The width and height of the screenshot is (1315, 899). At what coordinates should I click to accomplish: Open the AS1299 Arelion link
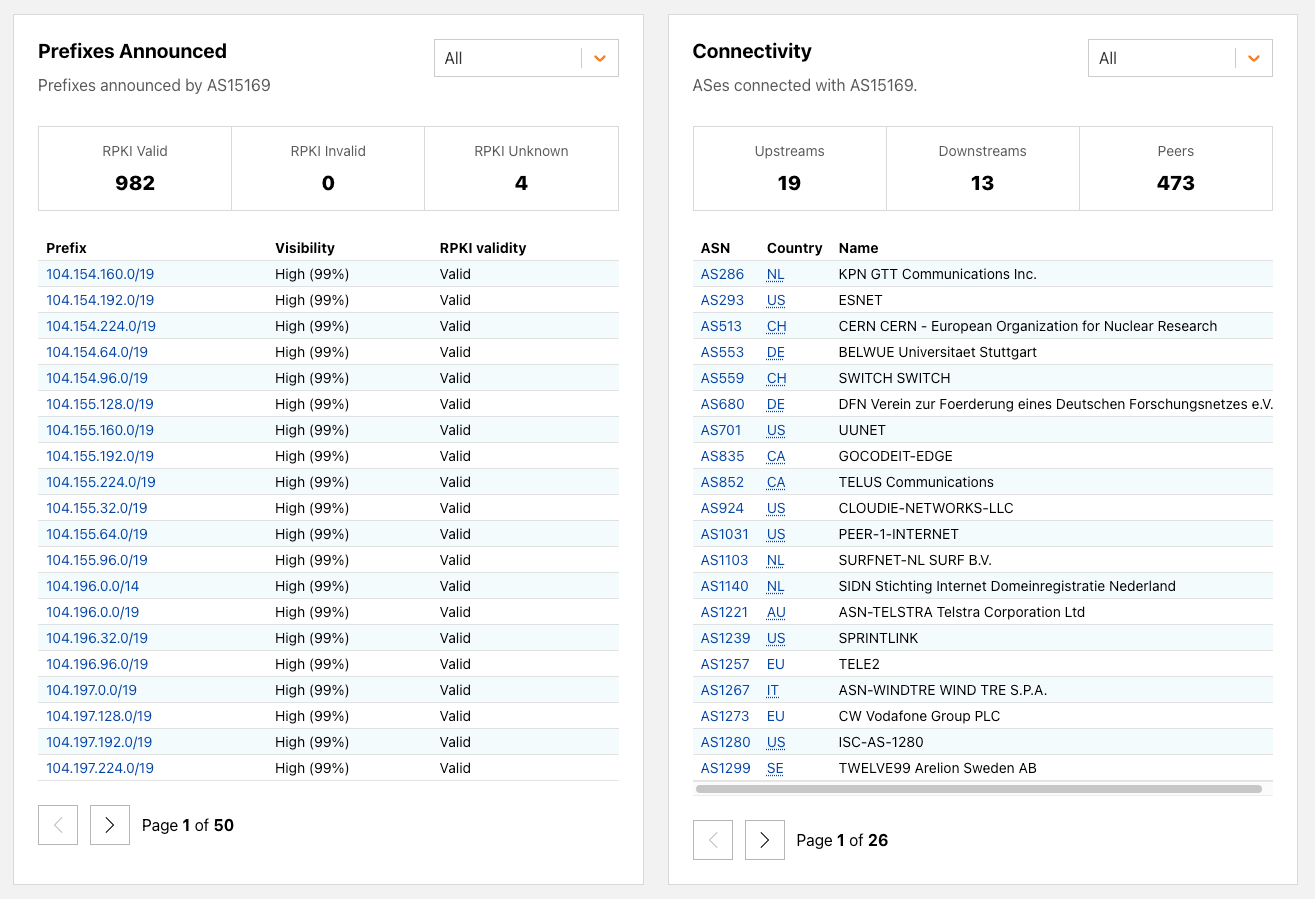click(725, 768)
